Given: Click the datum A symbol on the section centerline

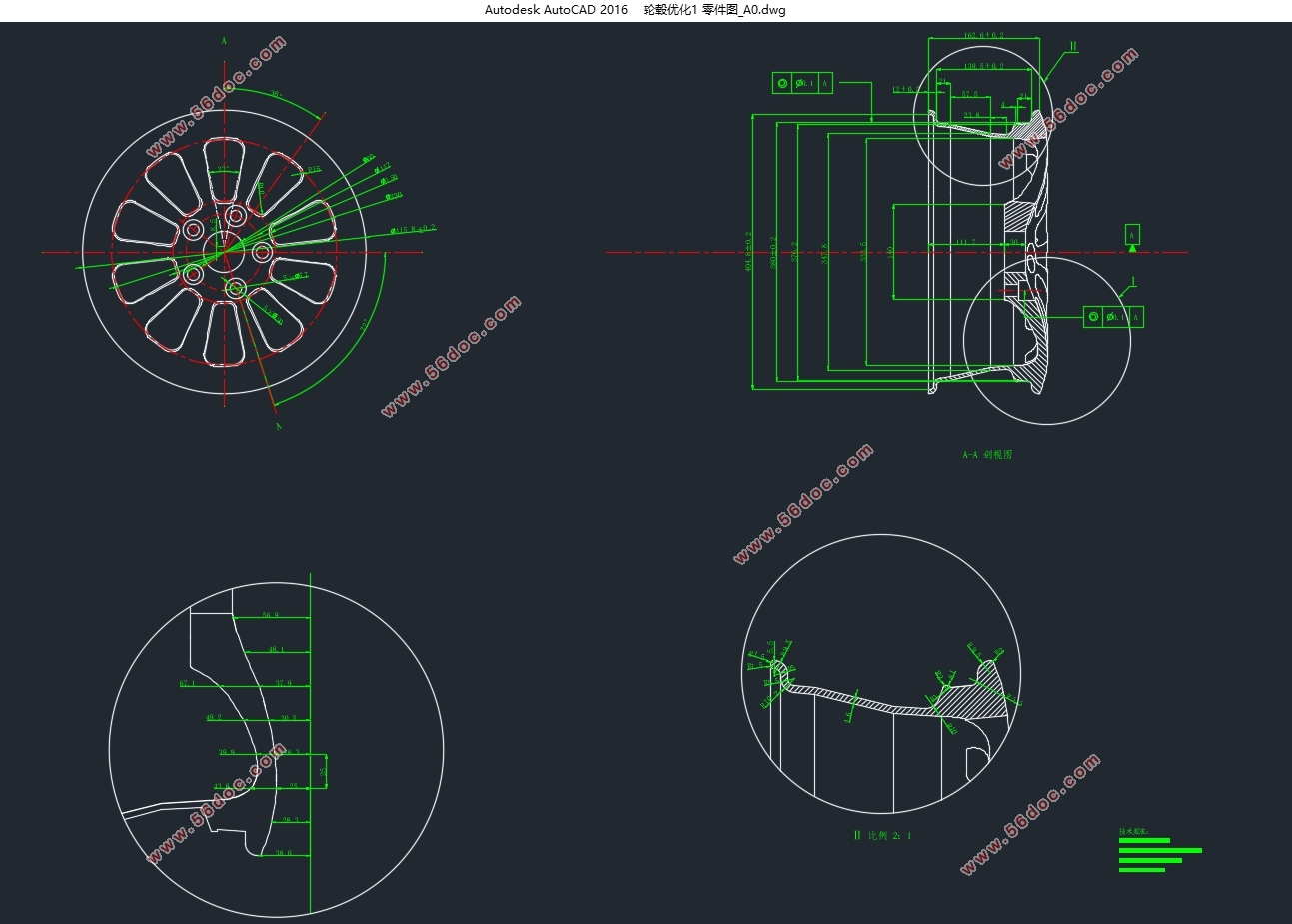Looking at the screenshot, I should [1132, 236].
